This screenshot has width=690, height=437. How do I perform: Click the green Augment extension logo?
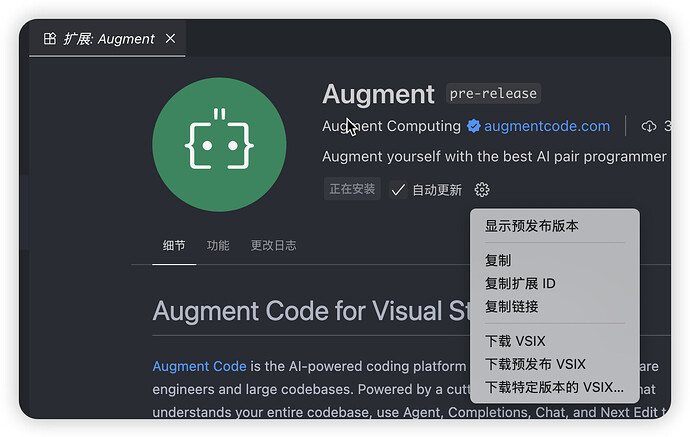click(x=219, y=144)
